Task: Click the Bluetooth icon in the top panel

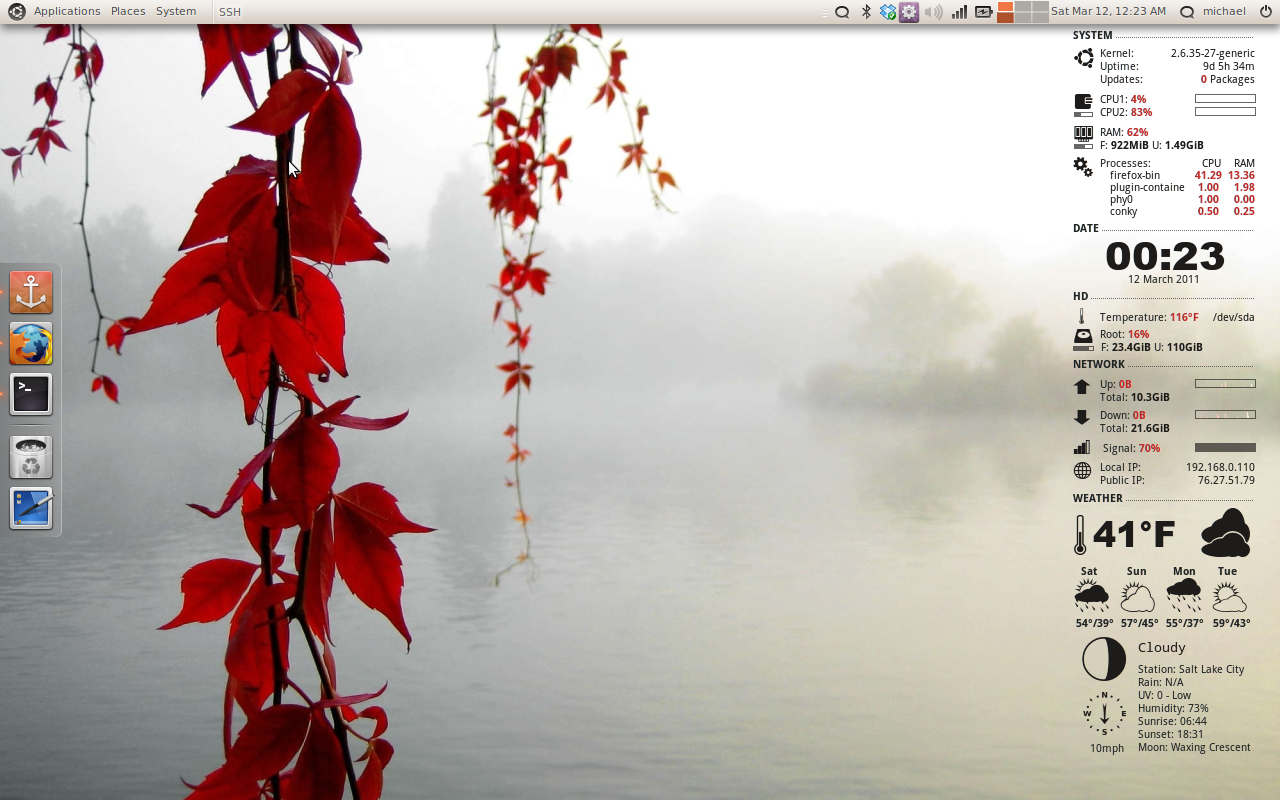Action: pos(867,12)
